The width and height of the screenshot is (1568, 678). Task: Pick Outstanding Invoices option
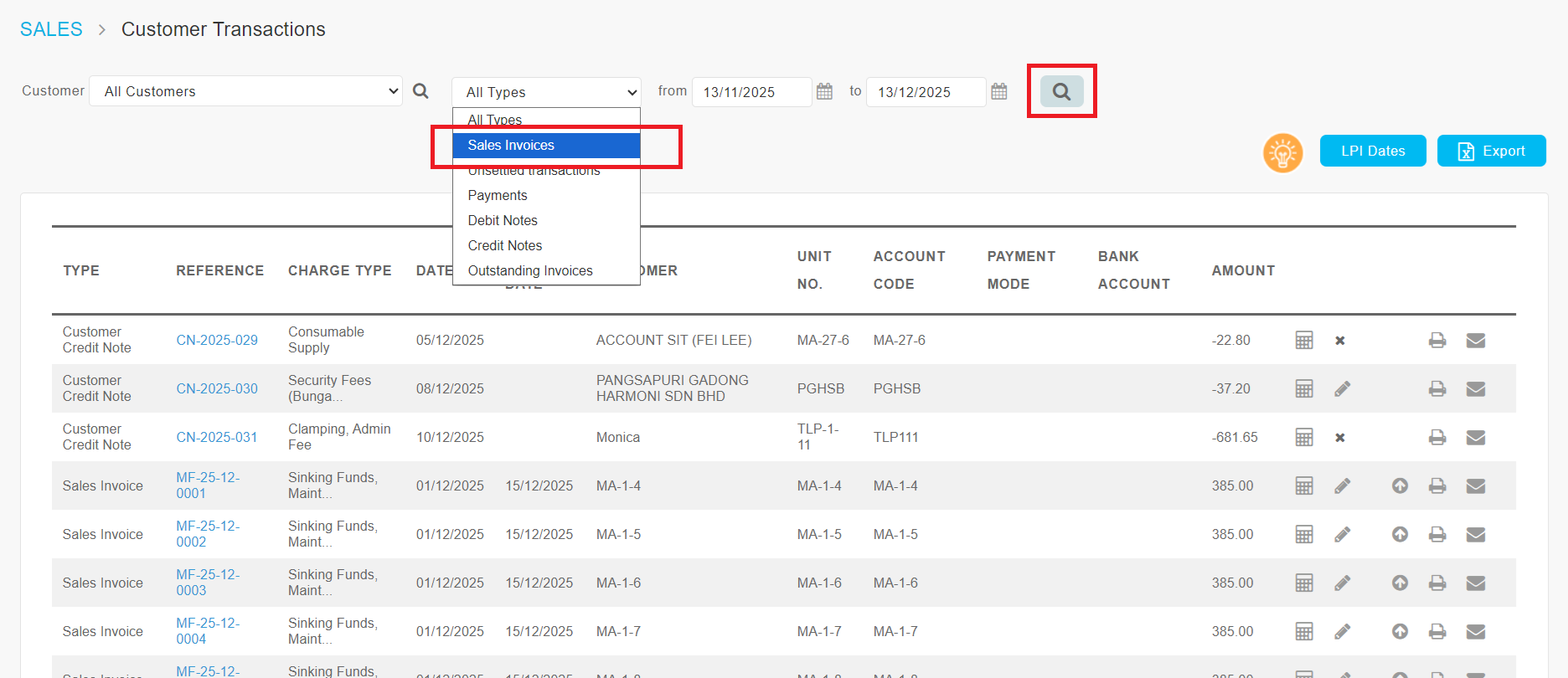[x=530, y=271]
